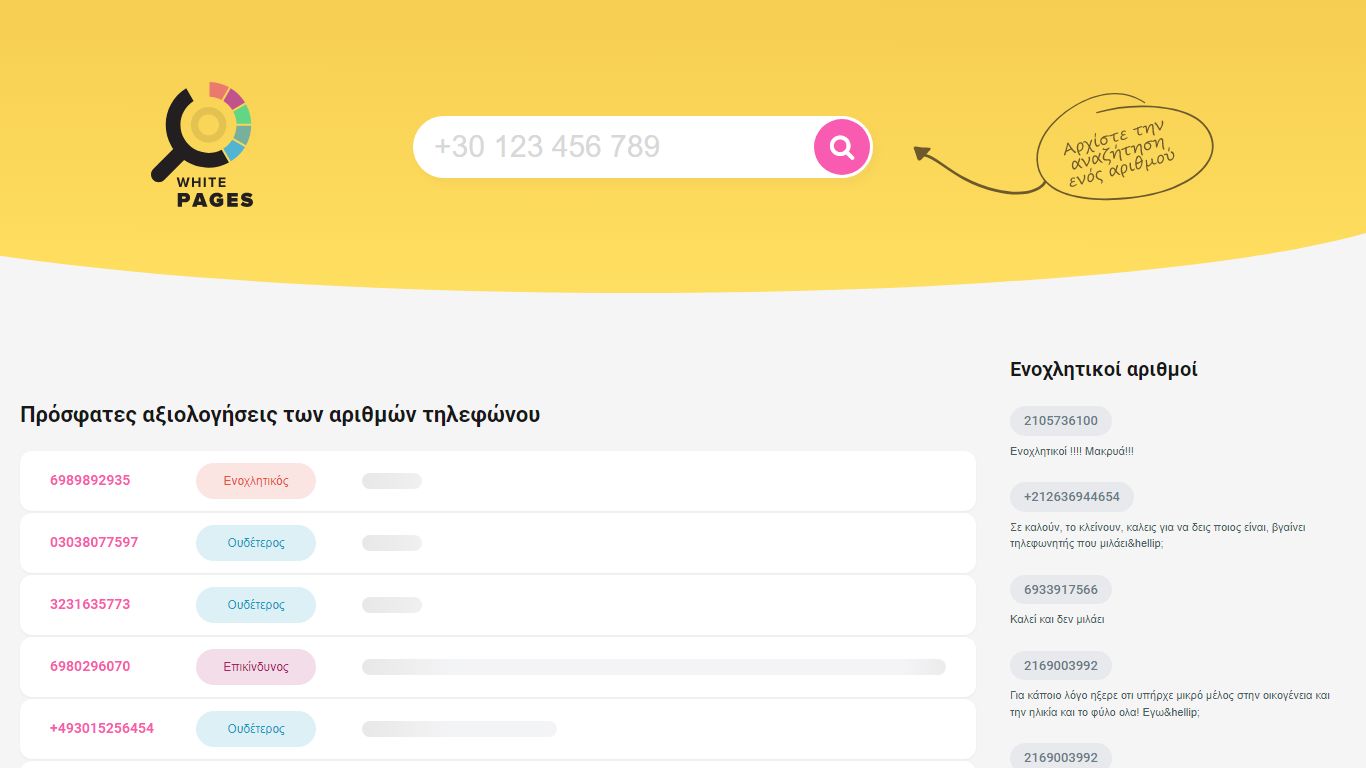Click the loading comment bar for +493015256454
Viewport: 1366px width, 768px height.
point(459,729)
